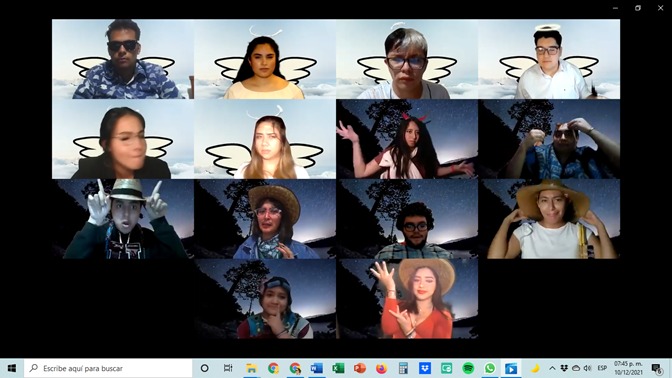The height and width of the screenshot is (378, 672).
Task: Open Spotify from the taskbar
Action: coord(468,368)
